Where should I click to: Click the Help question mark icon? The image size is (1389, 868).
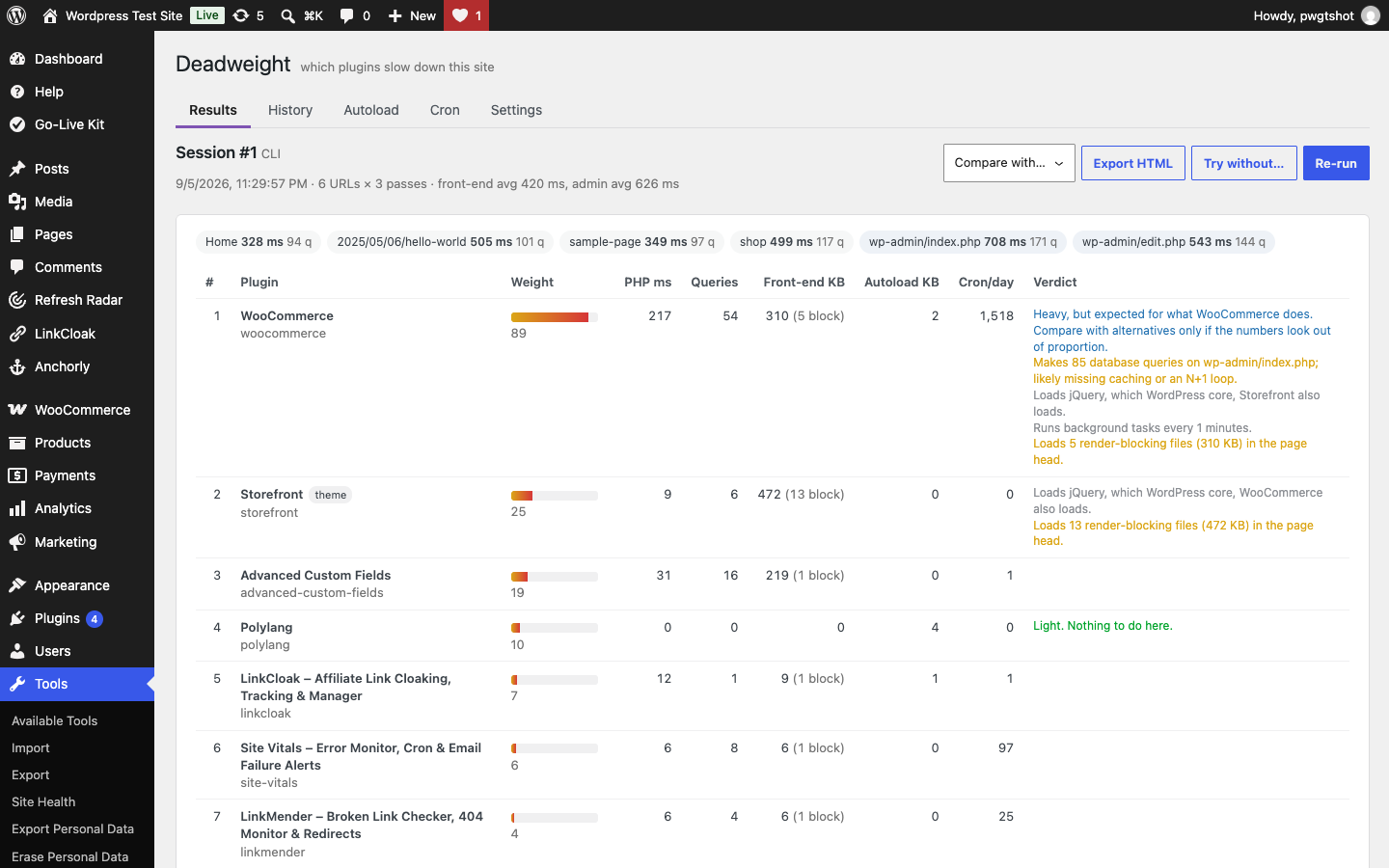coord(17,92)
